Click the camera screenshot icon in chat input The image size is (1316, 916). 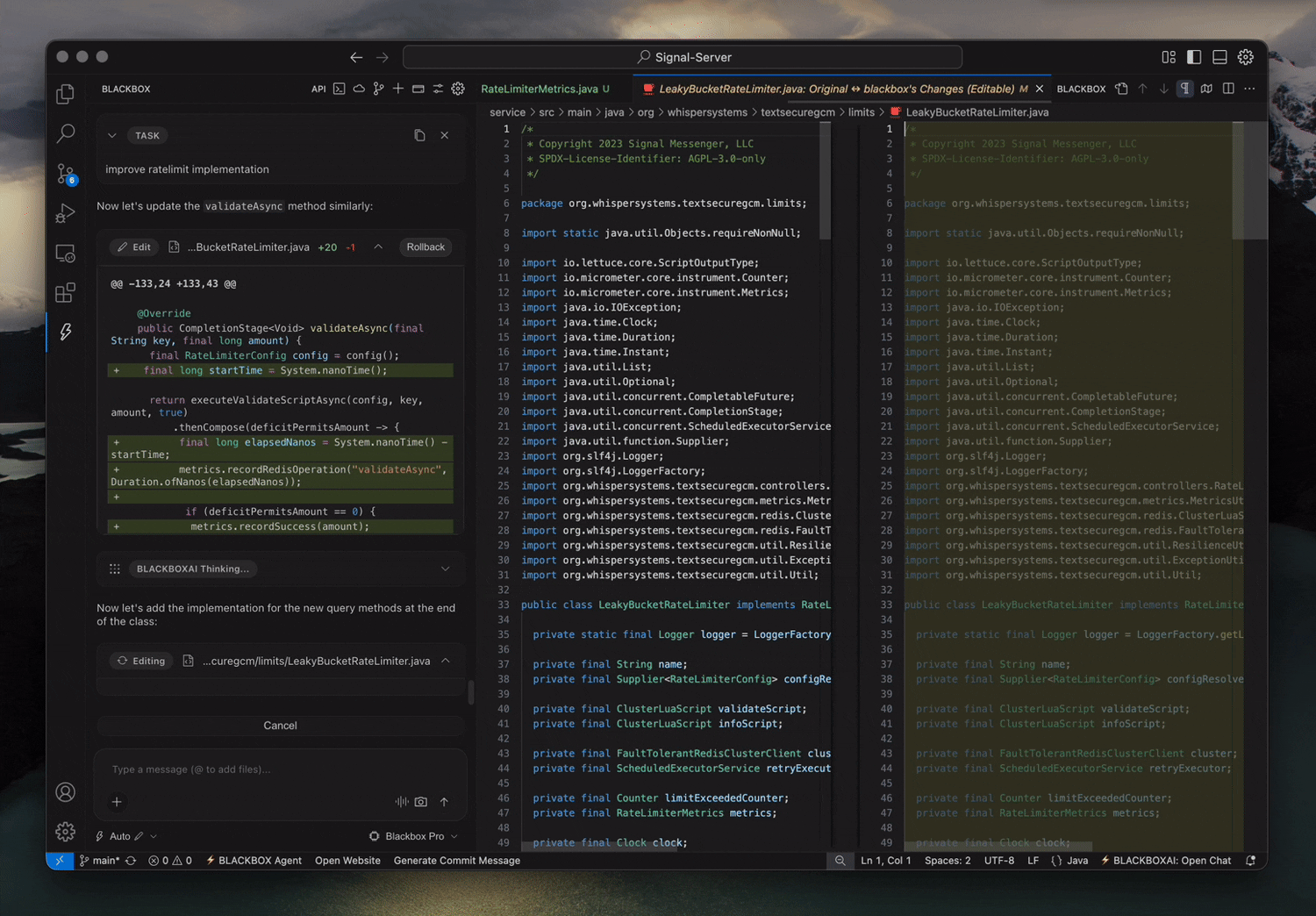coord(421,802)
